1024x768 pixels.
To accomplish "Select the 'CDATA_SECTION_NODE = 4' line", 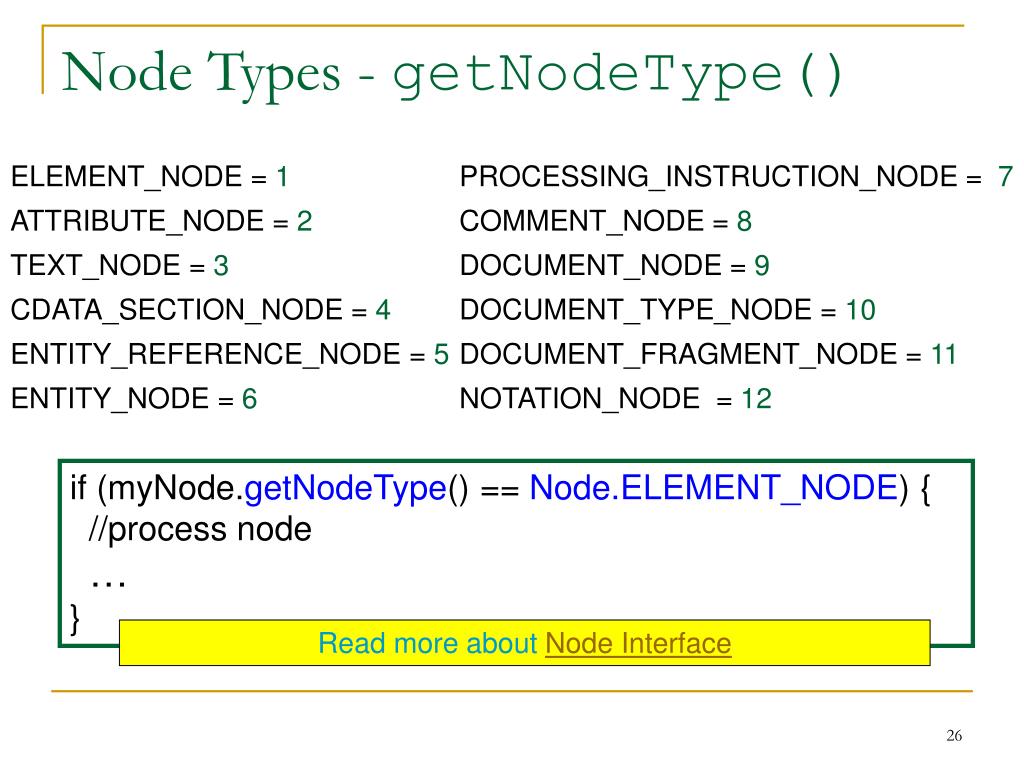I will coord(200,310).
